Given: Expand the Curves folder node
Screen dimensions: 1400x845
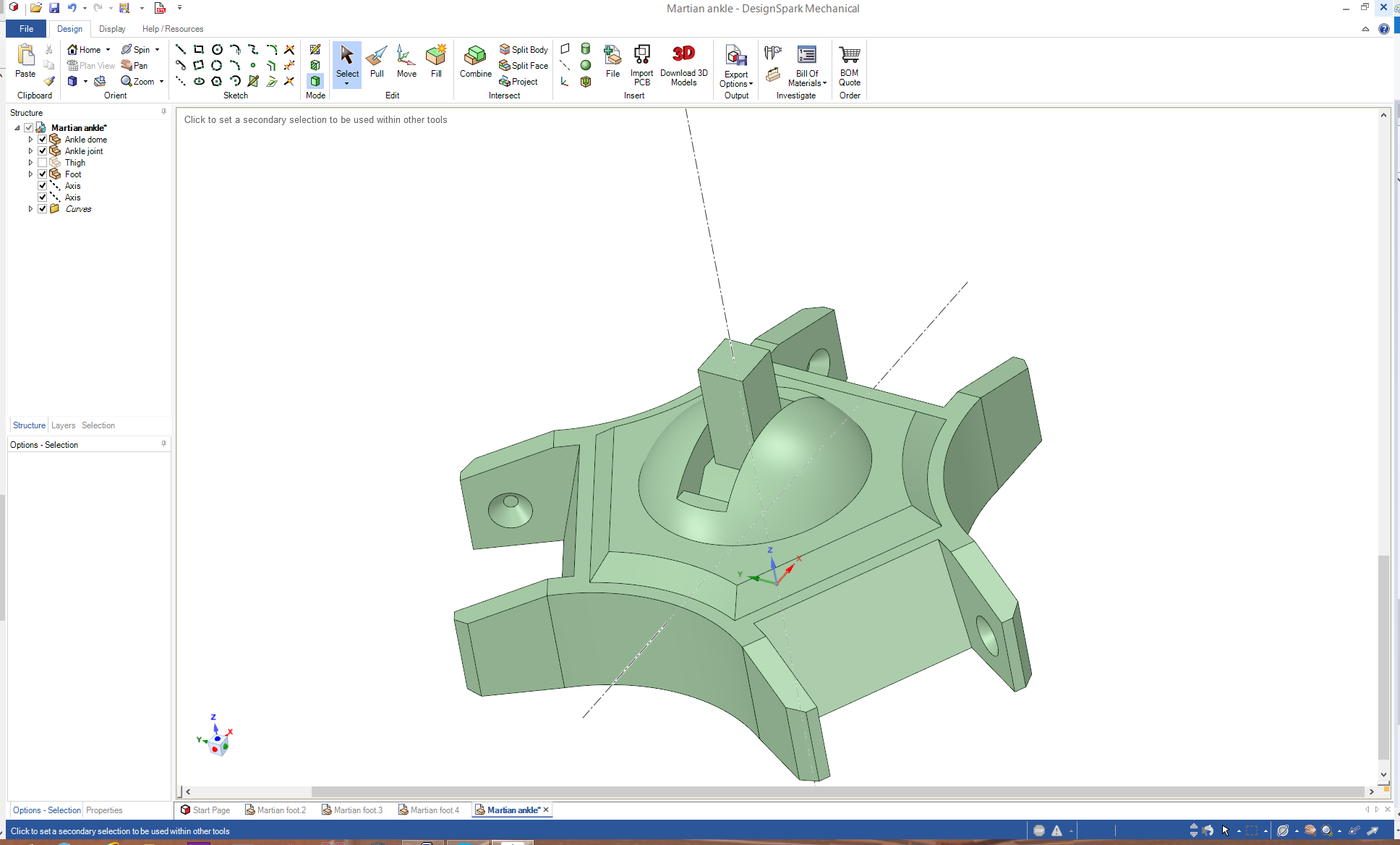Looking at the screenshot, I should coord(30,209).
